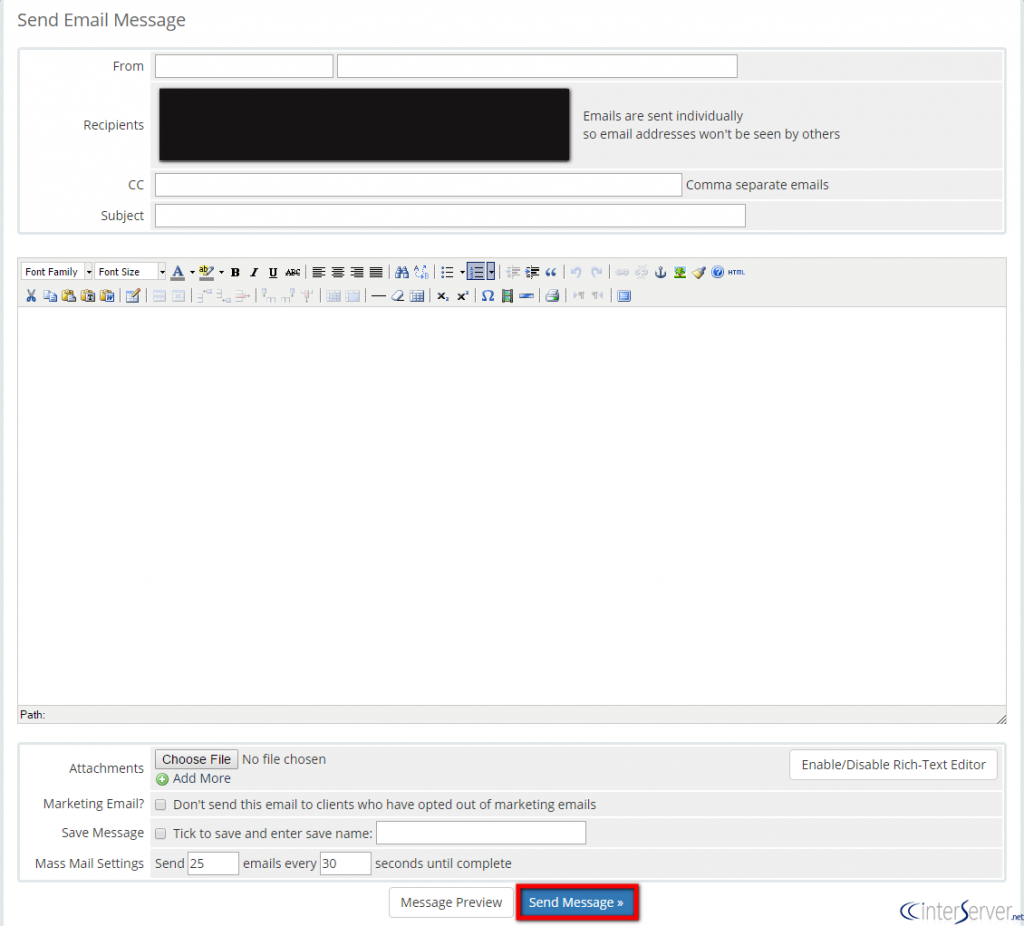Image resolution: width=1024 pixels, height=926 pixels.
Task: Check the marketing email opt-out option
Action: point(160,803)
